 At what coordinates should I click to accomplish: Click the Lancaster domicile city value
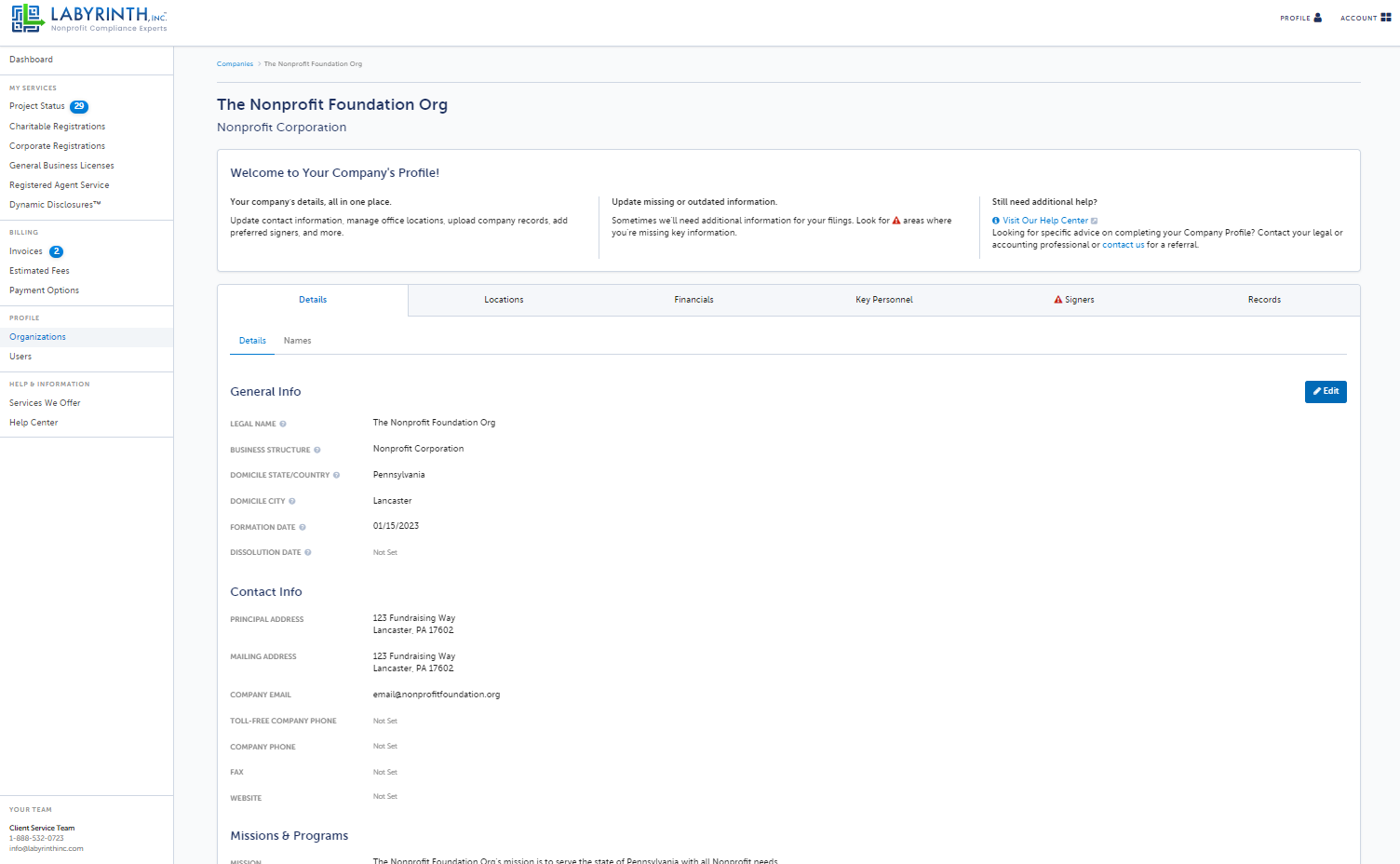pos(392,501)
